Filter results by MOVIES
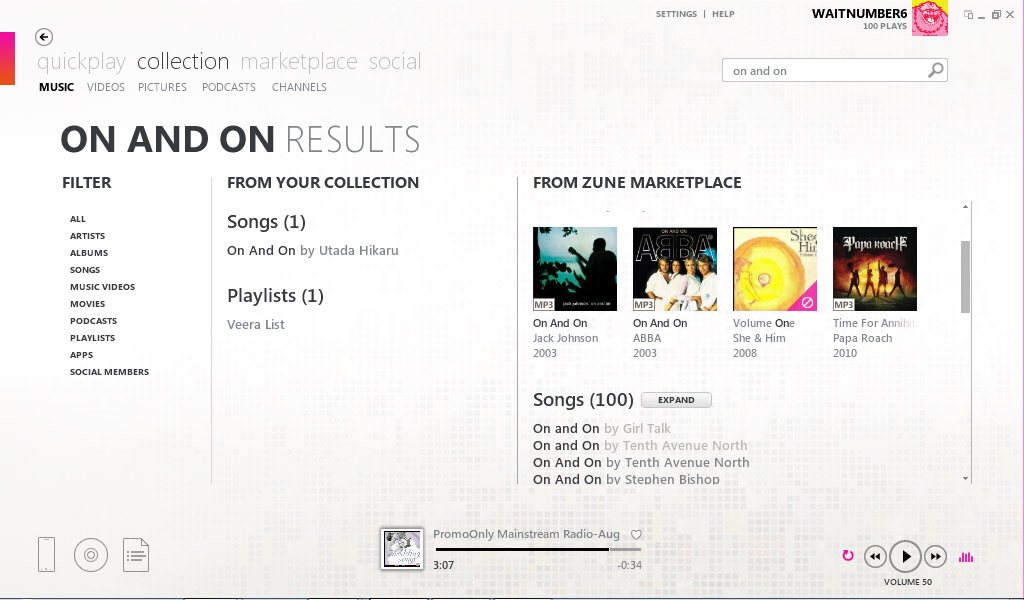 [88, 304]
